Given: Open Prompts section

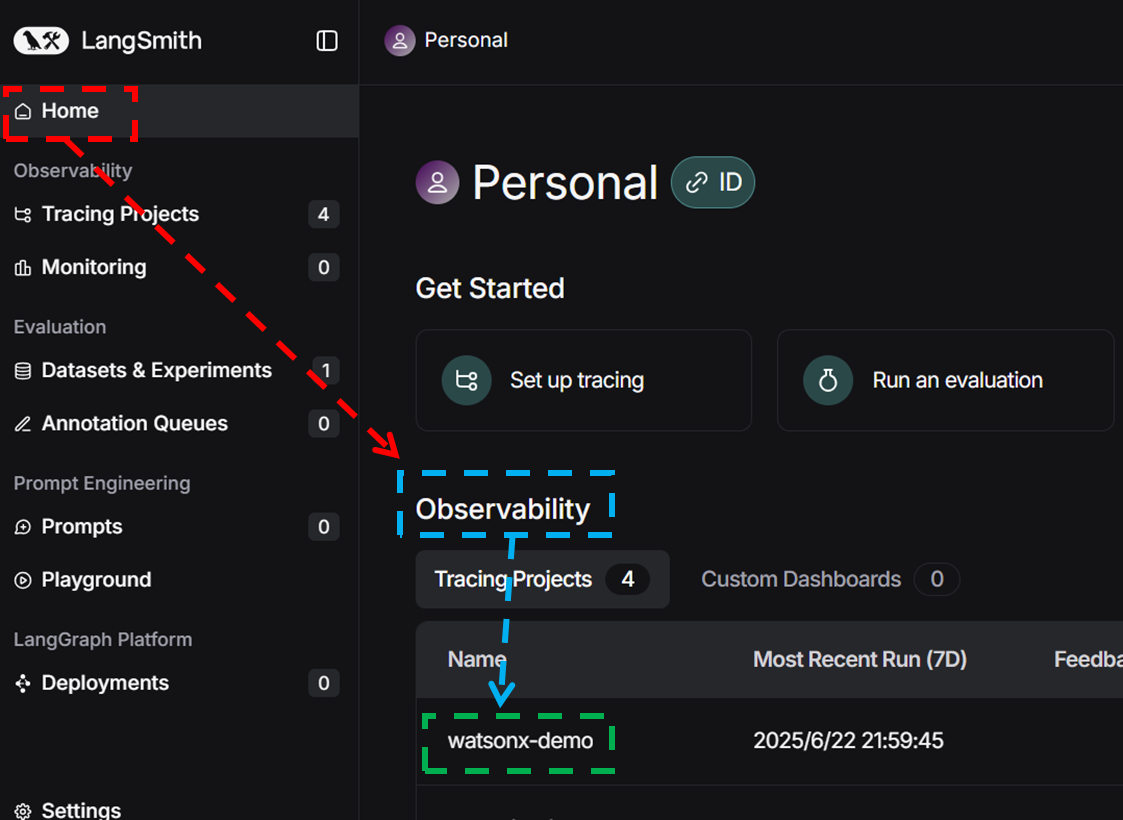Looking at the screenshot, I should tap(179, 527).
